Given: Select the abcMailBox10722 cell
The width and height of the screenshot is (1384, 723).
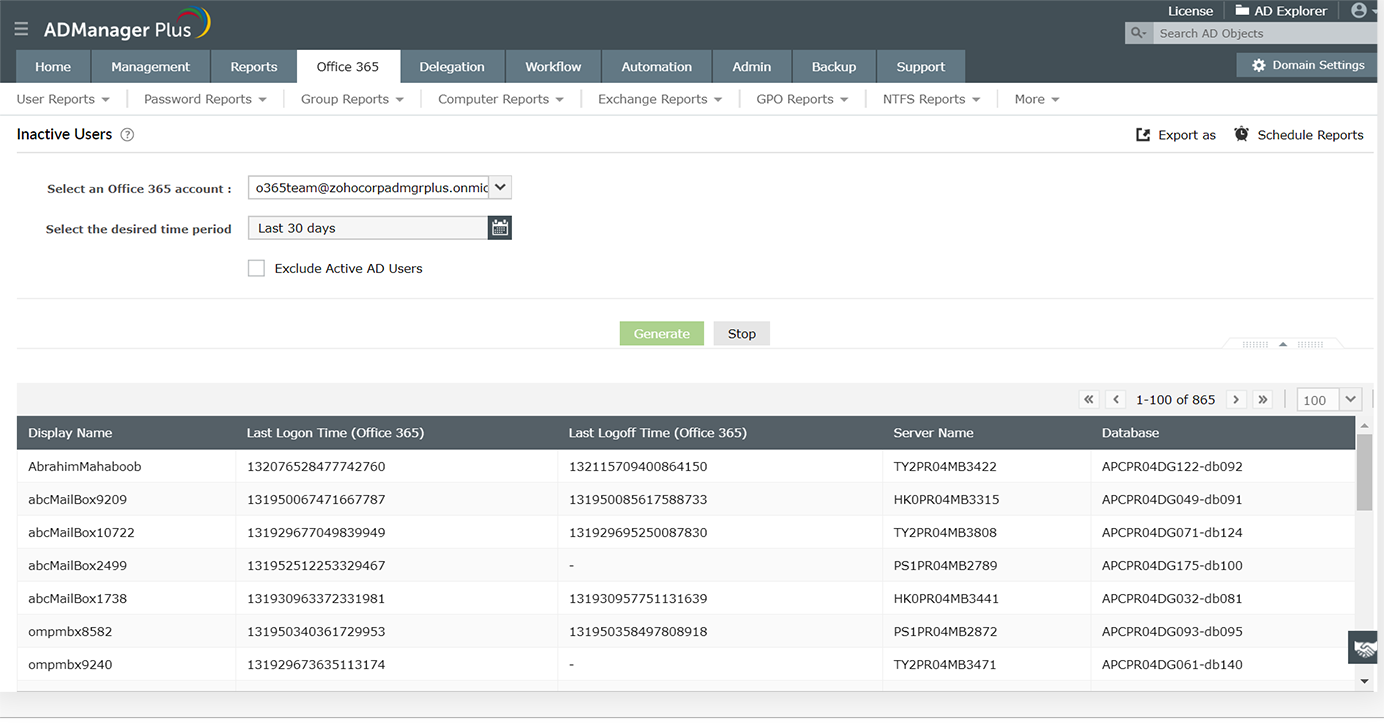Looking at the screenshot, I should point(81,532).
